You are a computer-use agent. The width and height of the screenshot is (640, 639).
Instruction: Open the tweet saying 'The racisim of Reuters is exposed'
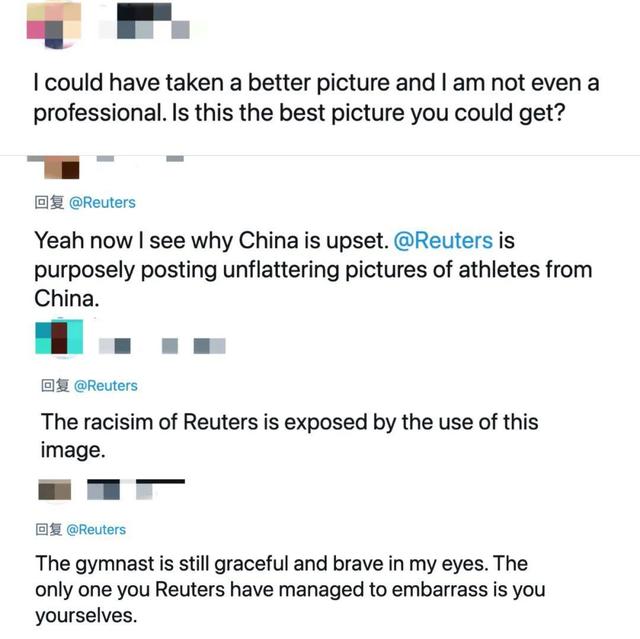(x=289, y=436)
